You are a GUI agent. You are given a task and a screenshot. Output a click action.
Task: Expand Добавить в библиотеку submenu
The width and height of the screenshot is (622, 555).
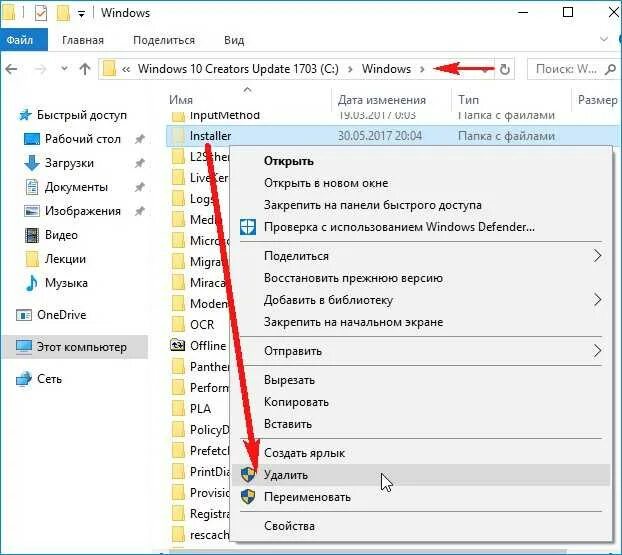point(421,300)
